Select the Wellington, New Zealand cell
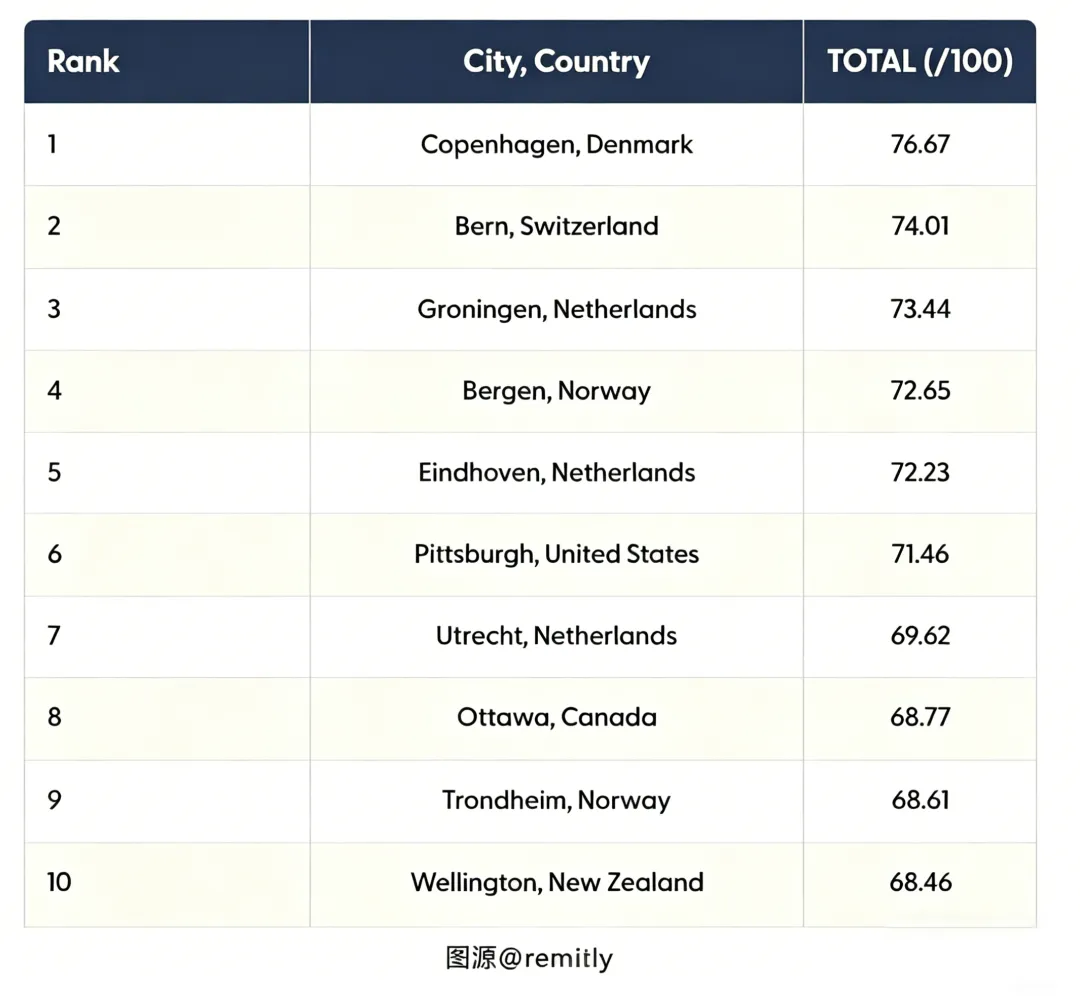The width and height of the screenshot is (1080, 998). 556,883
